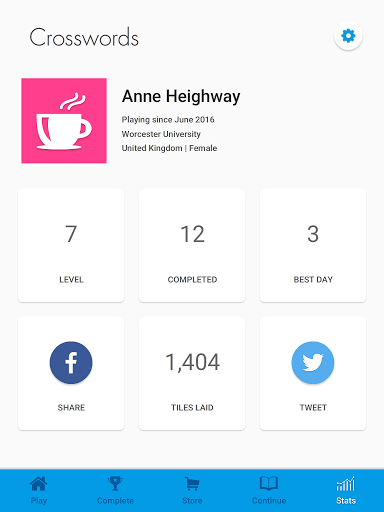This screenshot has height=512, width=384.
Task: Click the Anne Heighway profile name
Action: [x=181, y=97]
